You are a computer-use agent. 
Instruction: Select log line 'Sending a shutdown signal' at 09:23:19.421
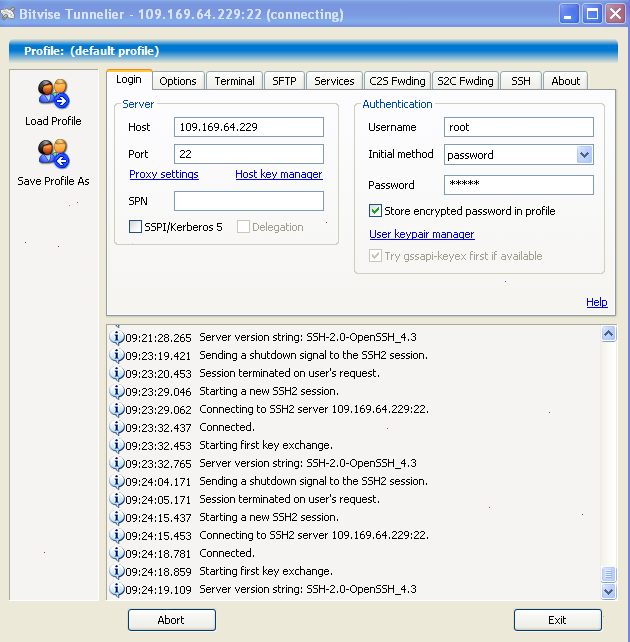pos(313,355)
